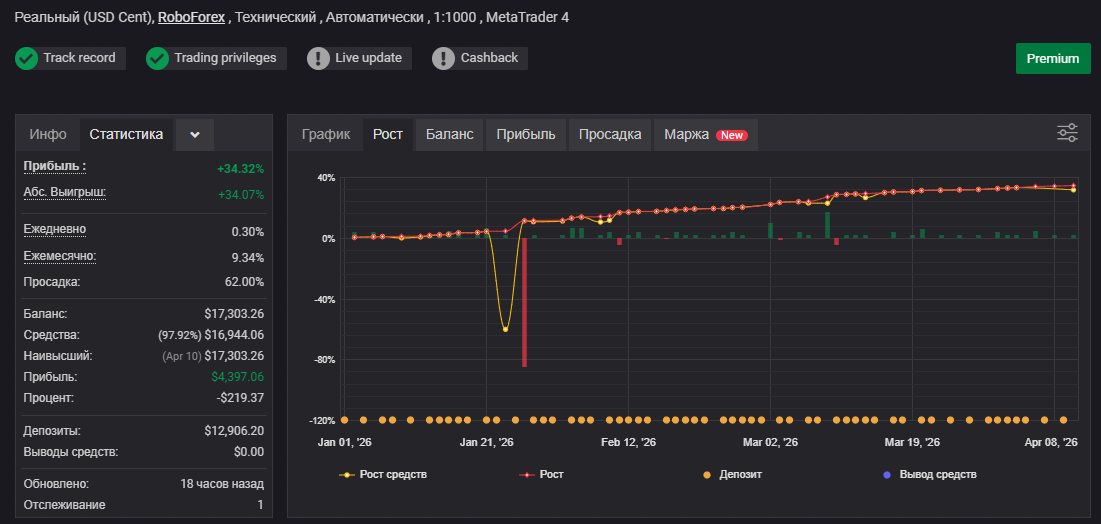Click the 18 часов назад updated value

coord(221,484)
